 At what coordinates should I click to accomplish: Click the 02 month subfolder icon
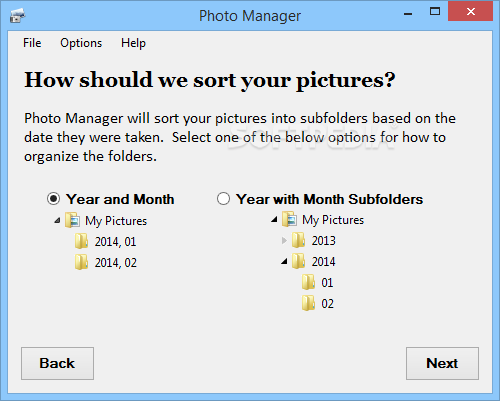[x=309, y=303]
